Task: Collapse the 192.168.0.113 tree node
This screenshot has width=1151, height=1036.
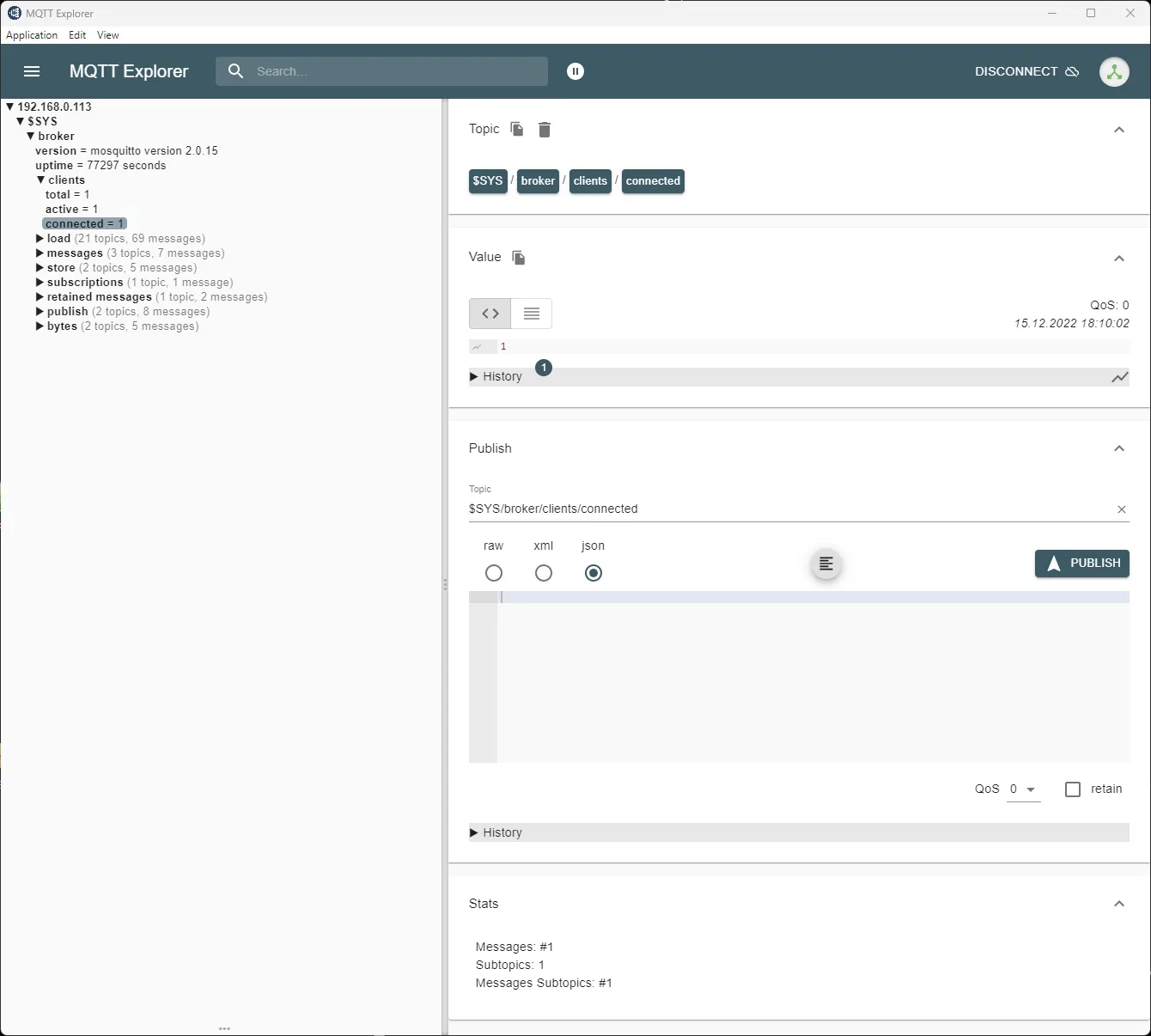Action: pos(9,107)
